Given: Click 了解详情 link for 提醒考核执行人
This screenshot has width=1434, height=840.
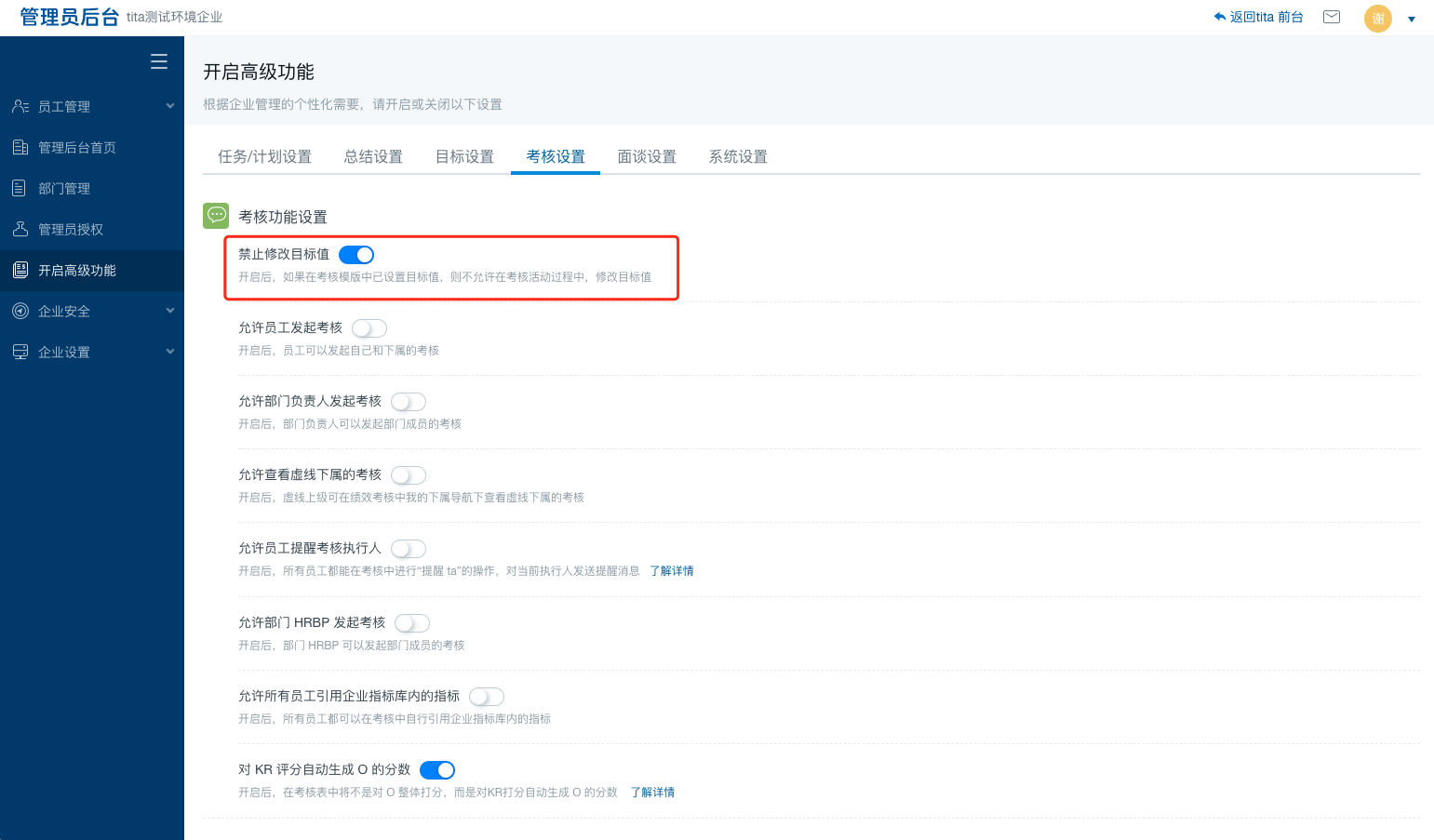Looking at the screenshot, I should click(x=672, y=571).
